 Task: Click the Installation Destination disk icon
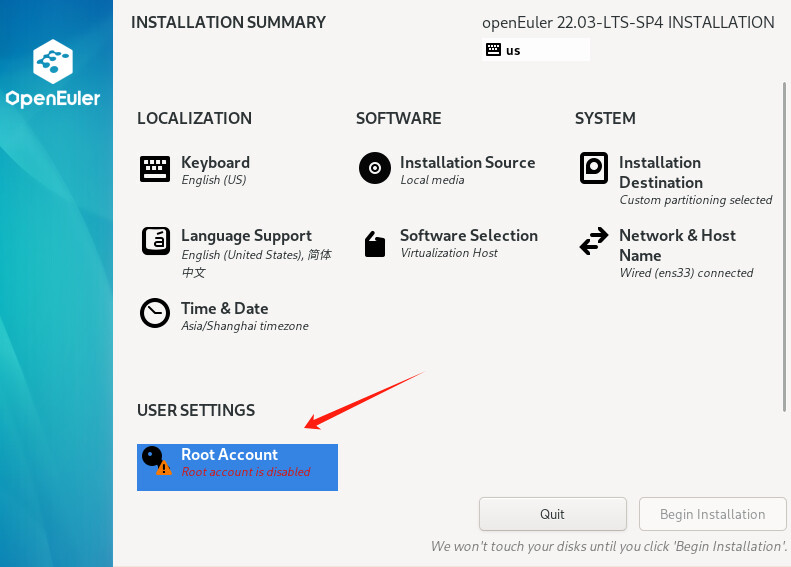point(594,168)
